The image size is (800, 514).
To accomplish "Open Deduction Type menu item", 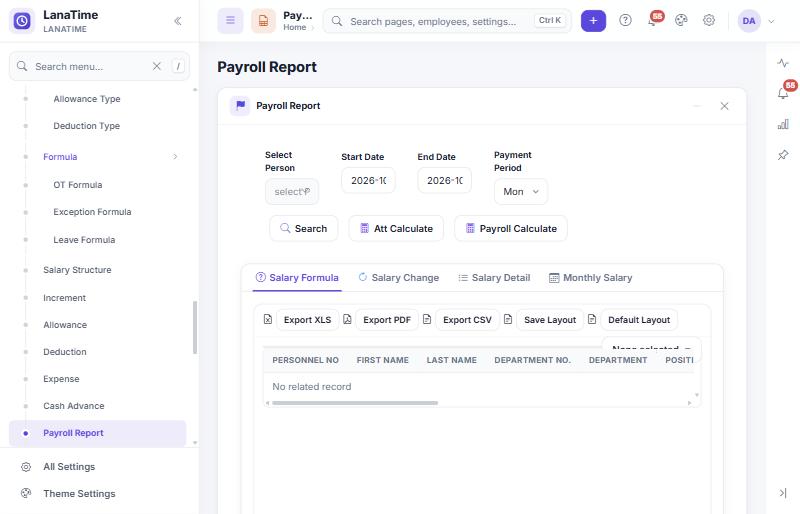I will (86, 126).
